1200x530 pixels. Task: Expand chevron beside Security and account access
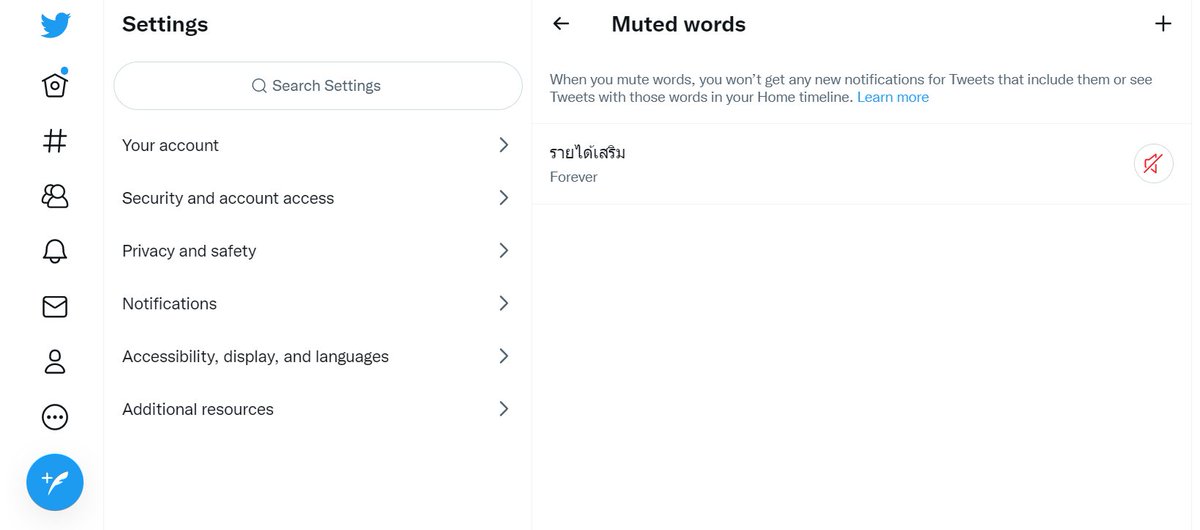[503, 198]
